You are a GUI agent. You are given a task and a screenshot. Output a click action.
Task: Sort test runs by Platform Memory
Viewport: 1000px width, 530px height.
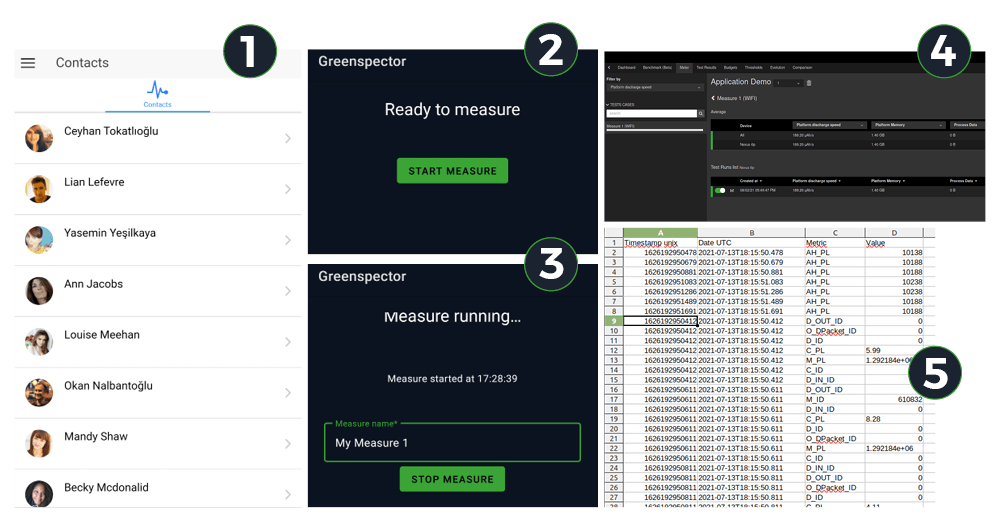click(888, 181)
